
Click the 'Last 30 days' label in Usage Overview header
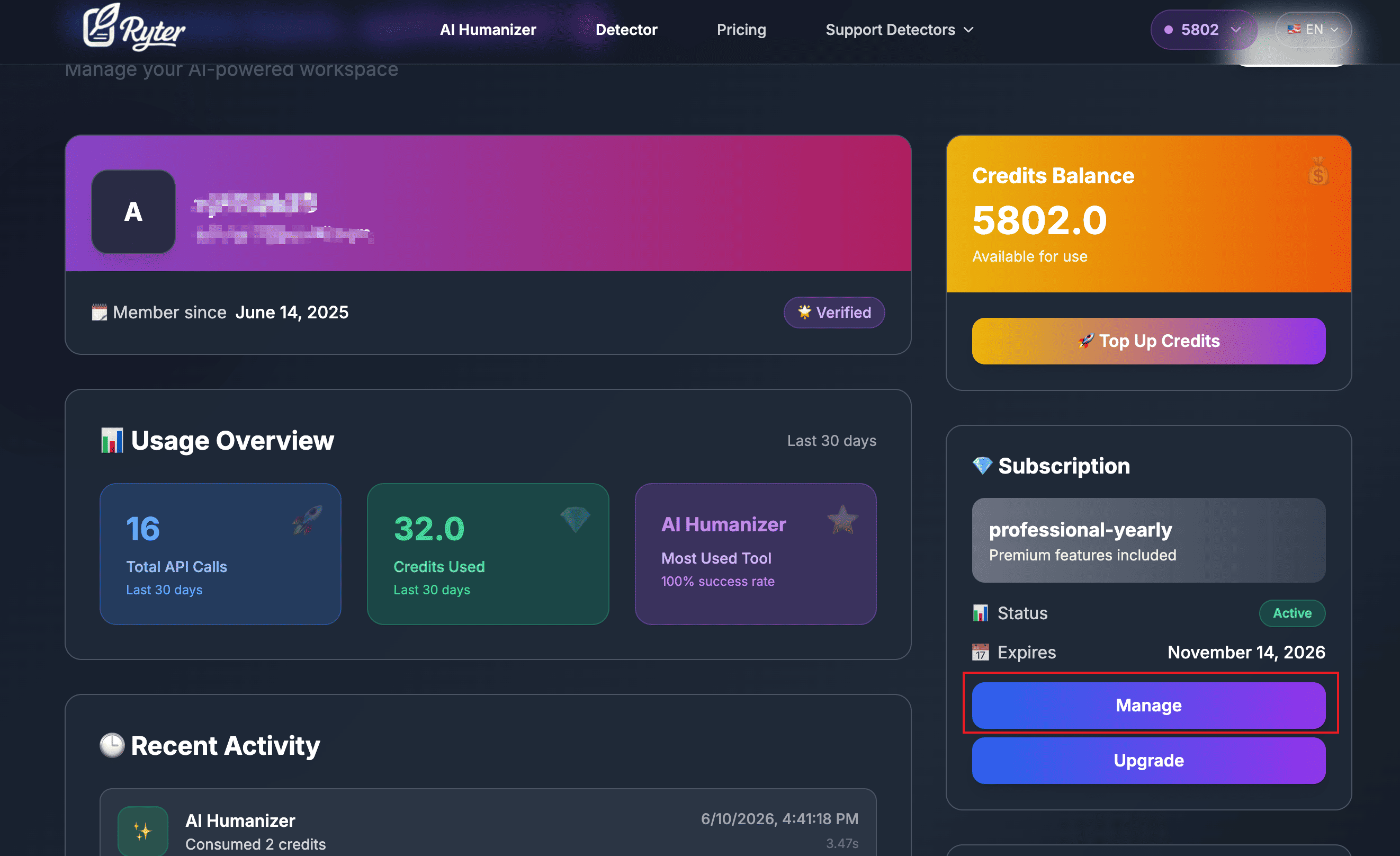(831, 441)
